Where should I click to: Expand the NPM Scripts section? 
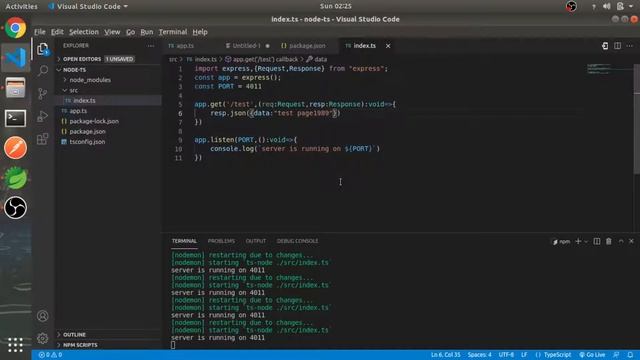click(108, 345)
